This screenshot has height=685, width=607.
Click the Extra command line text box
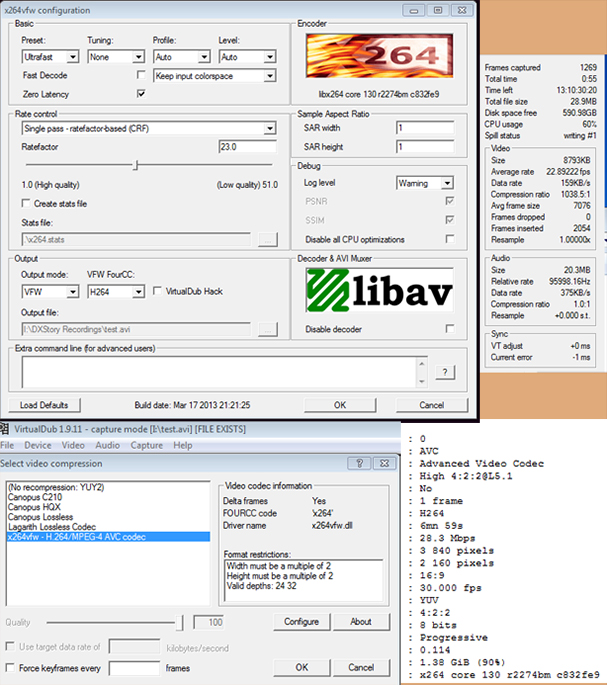tap(219, 372)
